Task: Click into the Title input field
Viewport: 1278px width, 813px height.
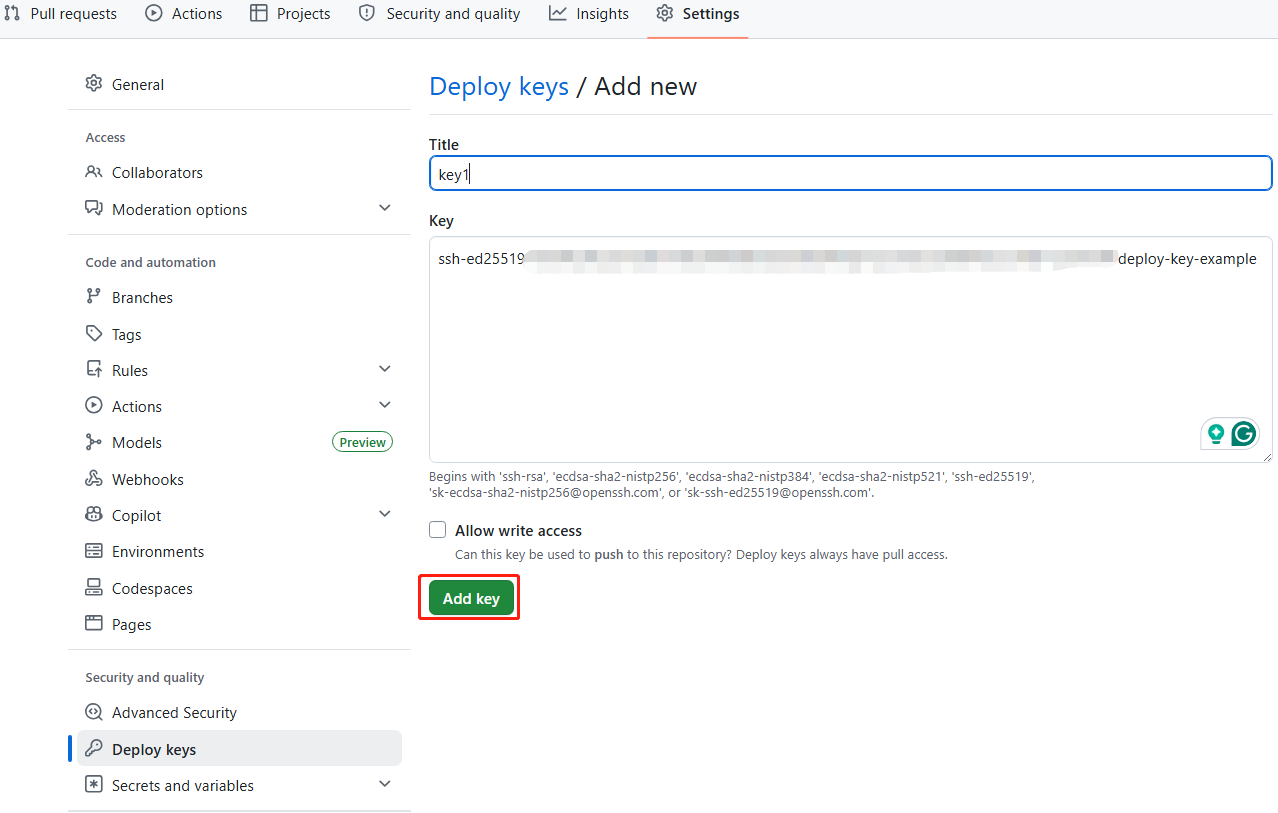Action: coord(850,174)
